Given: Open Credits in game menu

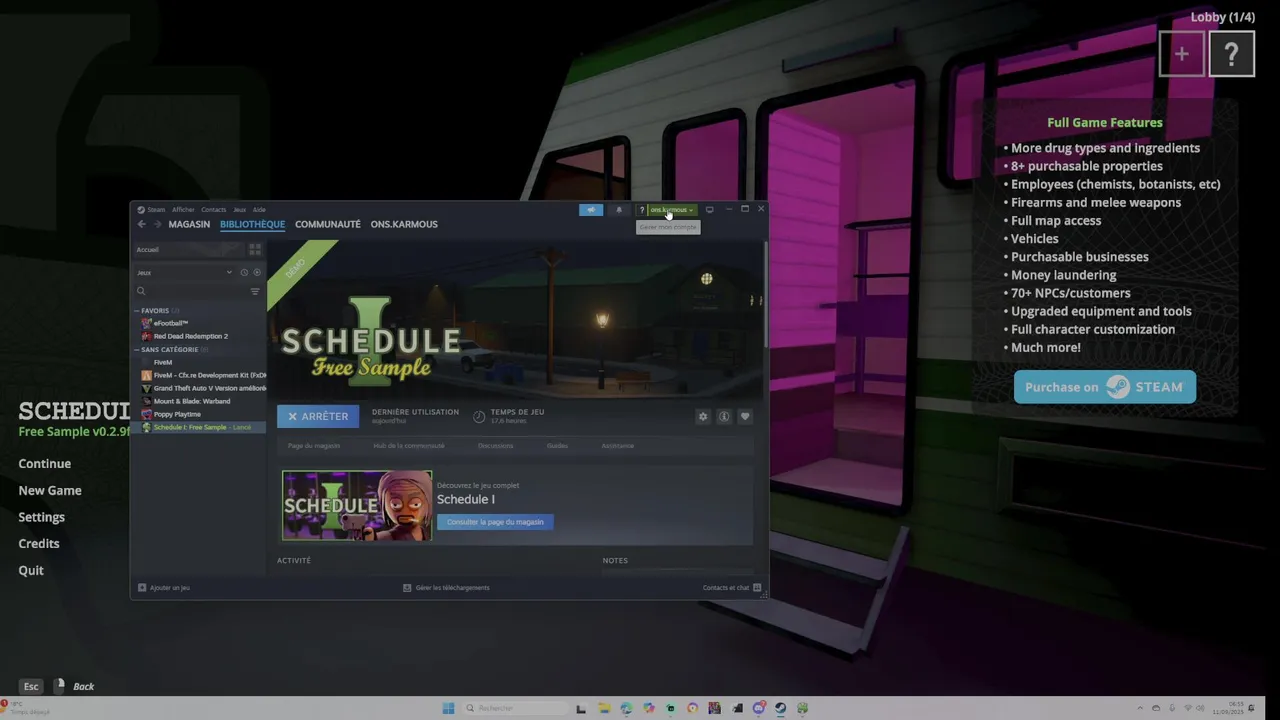Looking at the screenshot, I should (x=39, y=543).
